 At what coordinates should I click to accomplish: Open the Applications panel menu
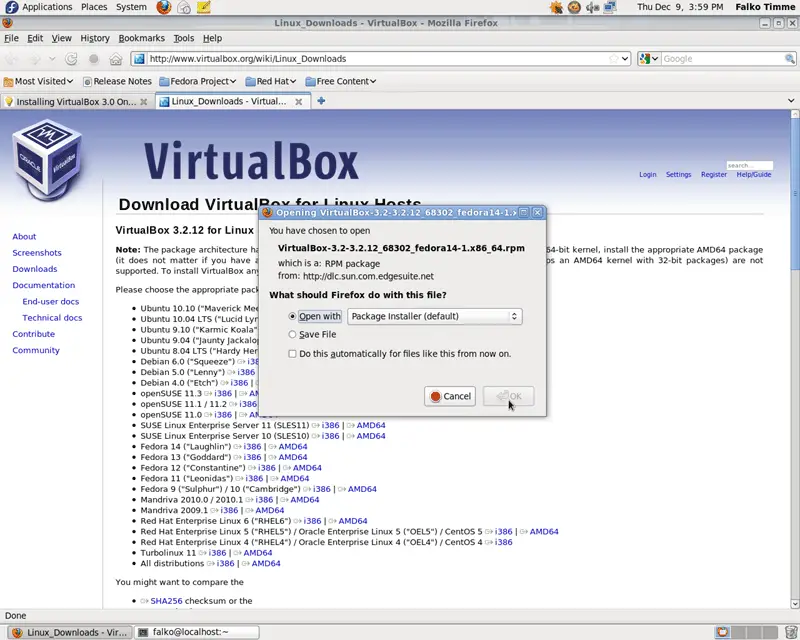pyautogui.click(x=47, y=7)
